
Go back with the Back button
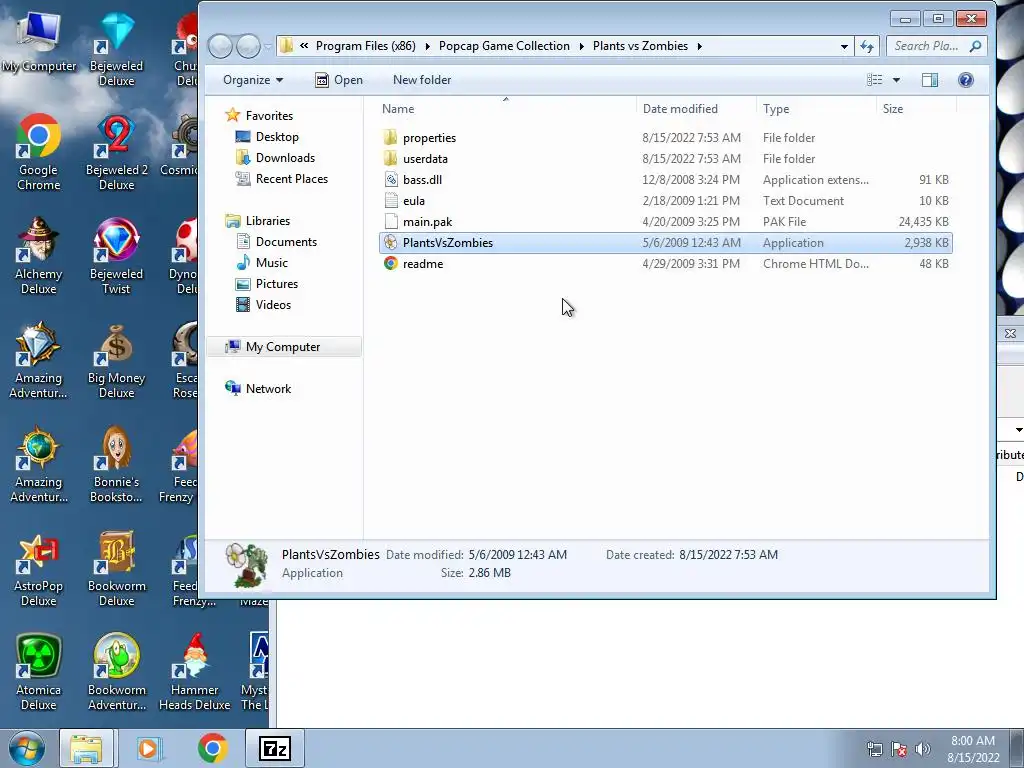(x=221, y=46)
